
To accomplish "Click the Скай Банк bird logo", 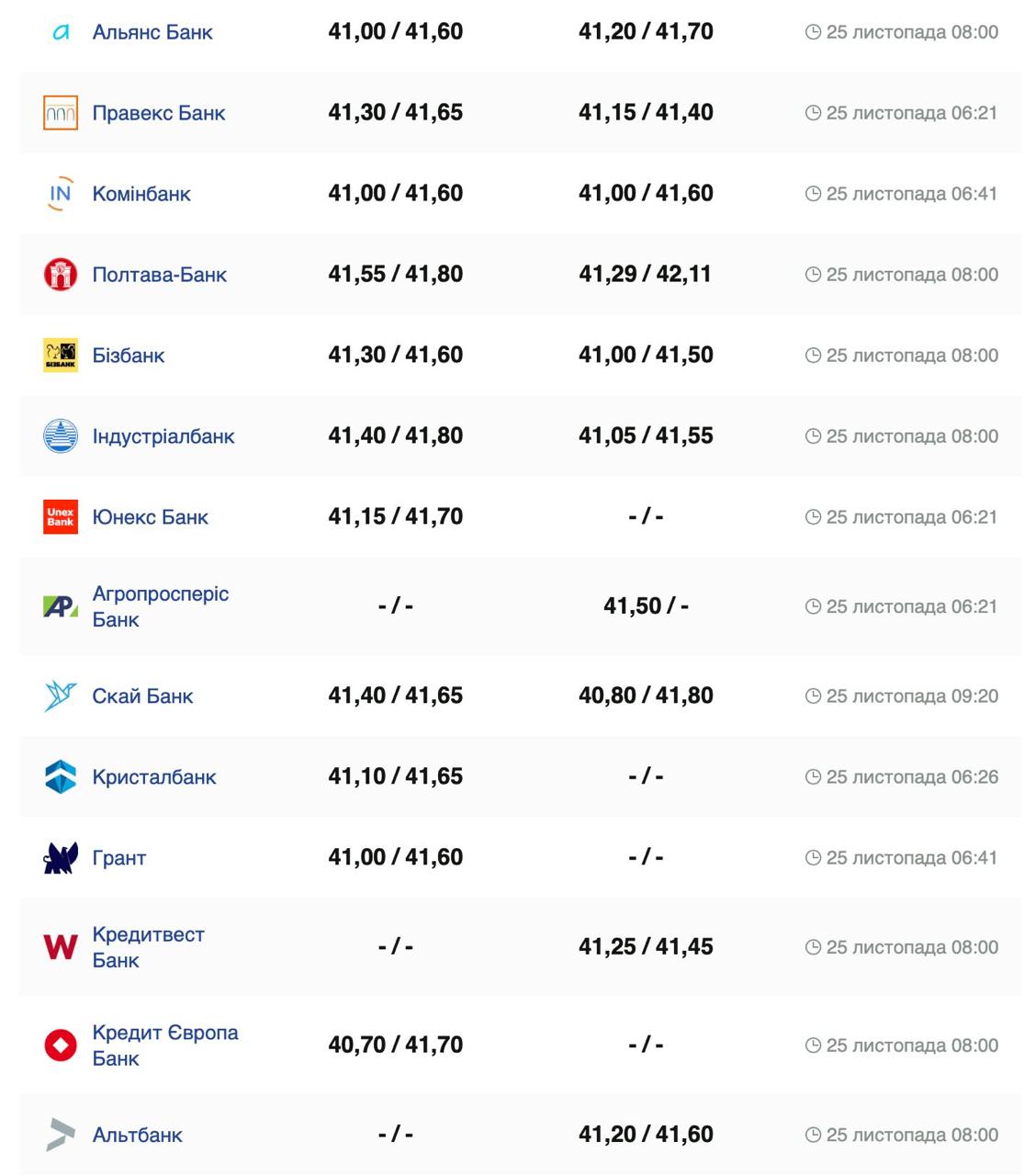I will (61, 696).
